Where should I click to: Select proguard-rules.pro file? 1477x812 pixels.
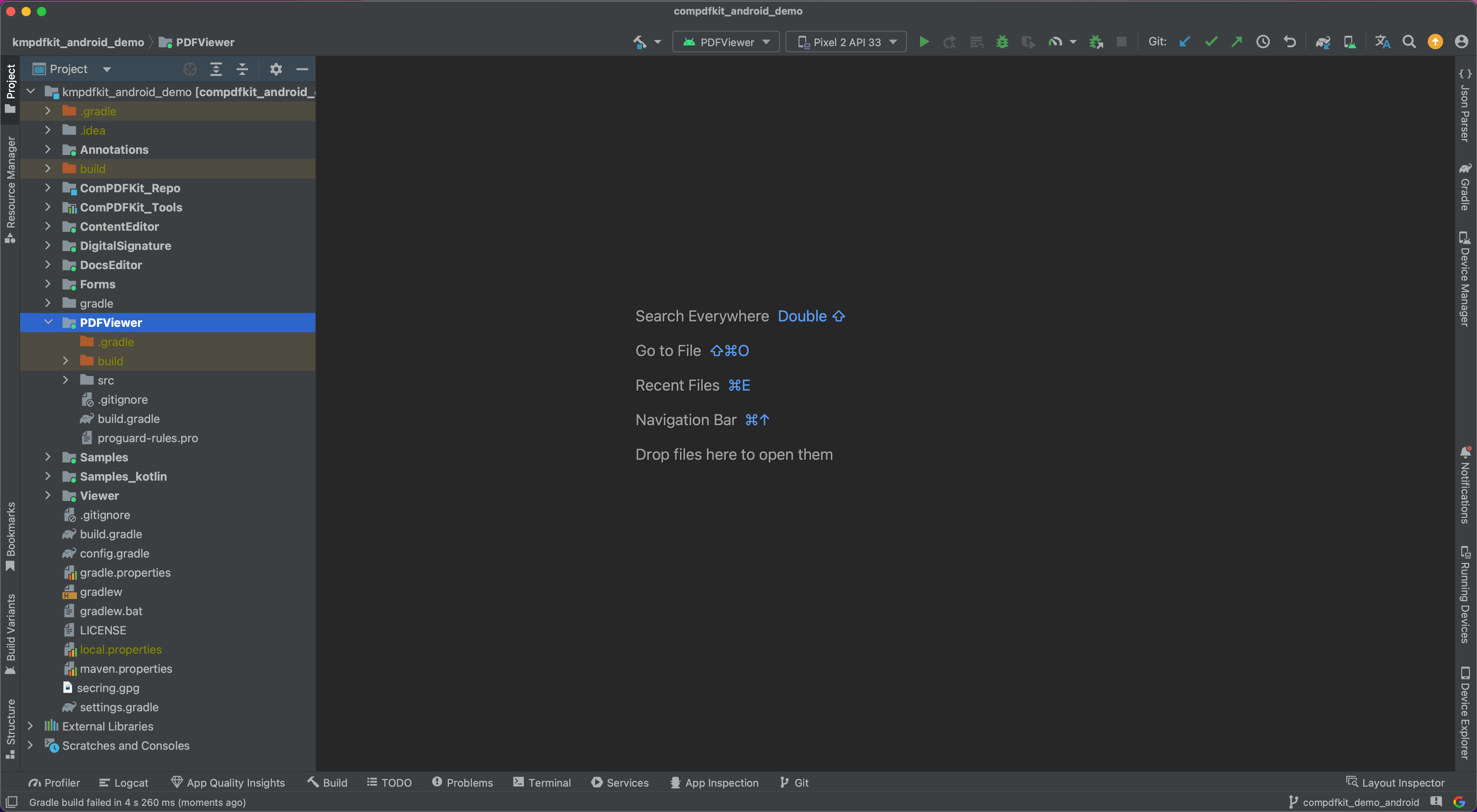(x=147, y=438)
